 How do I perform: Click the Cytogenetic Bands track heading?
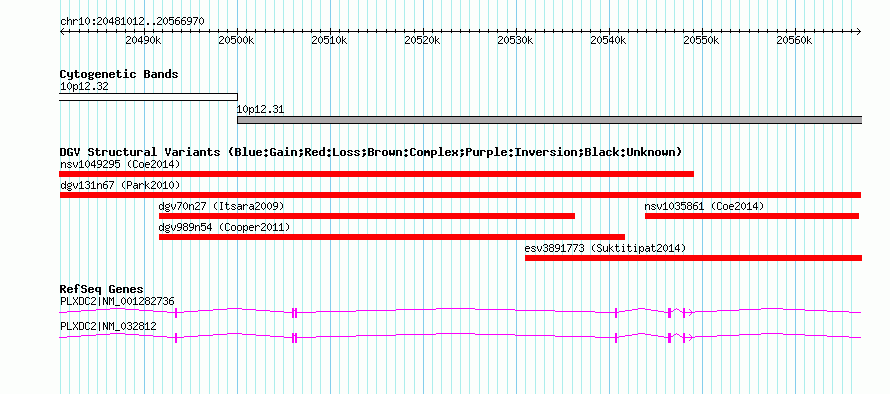click(x=119, y=74)
